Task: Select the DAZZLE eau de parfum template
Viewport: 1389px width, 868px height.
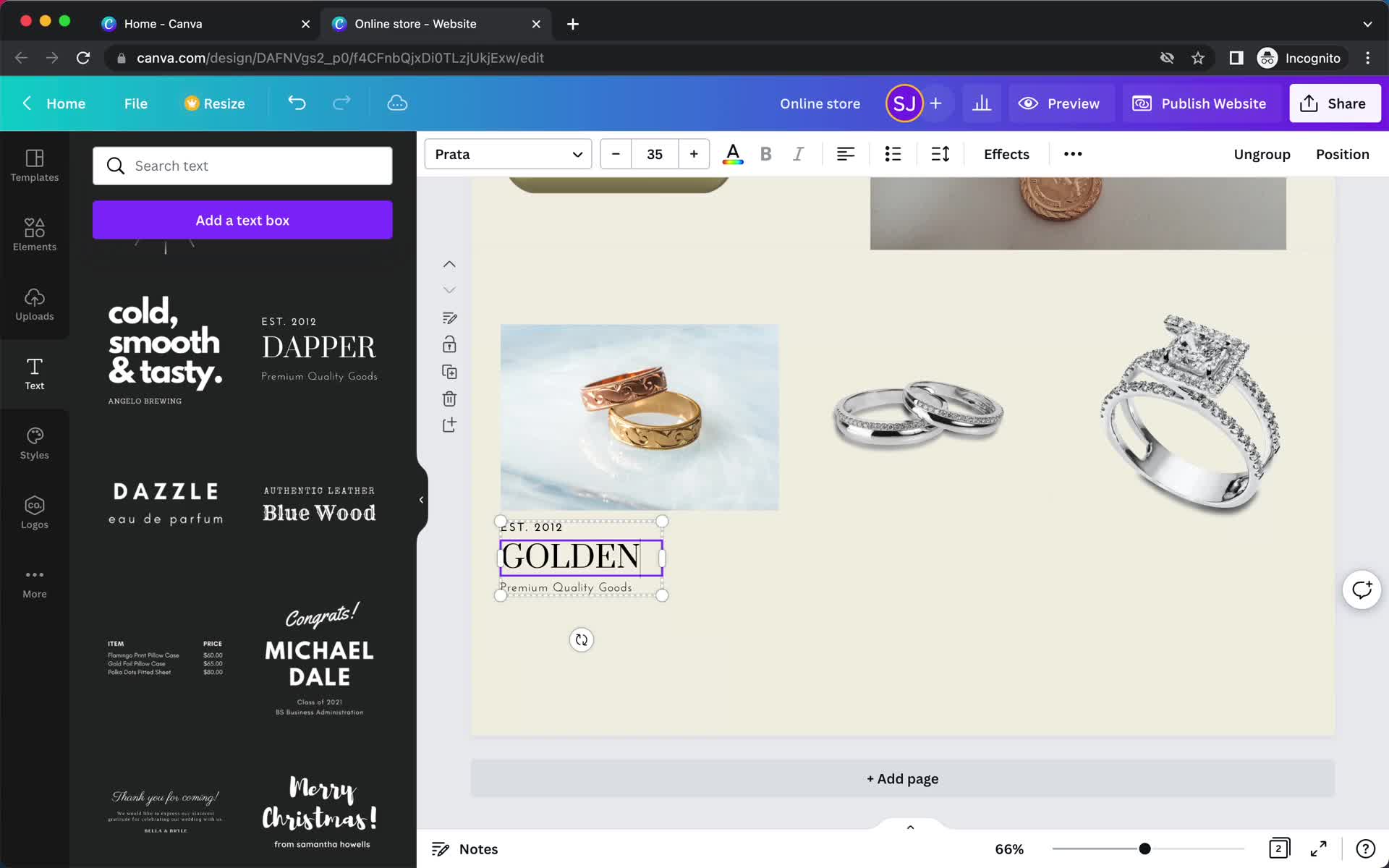Action: click(x=166, y=503)
